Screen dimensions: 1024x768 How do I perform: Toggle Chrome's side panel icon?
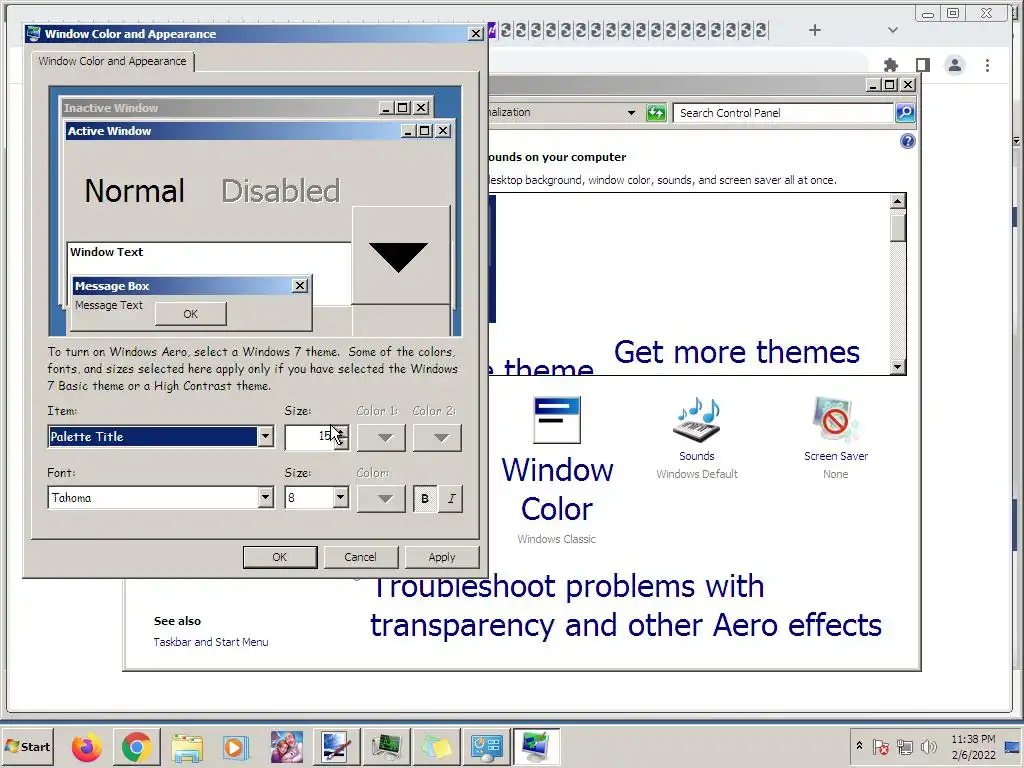tap(923, 65)
